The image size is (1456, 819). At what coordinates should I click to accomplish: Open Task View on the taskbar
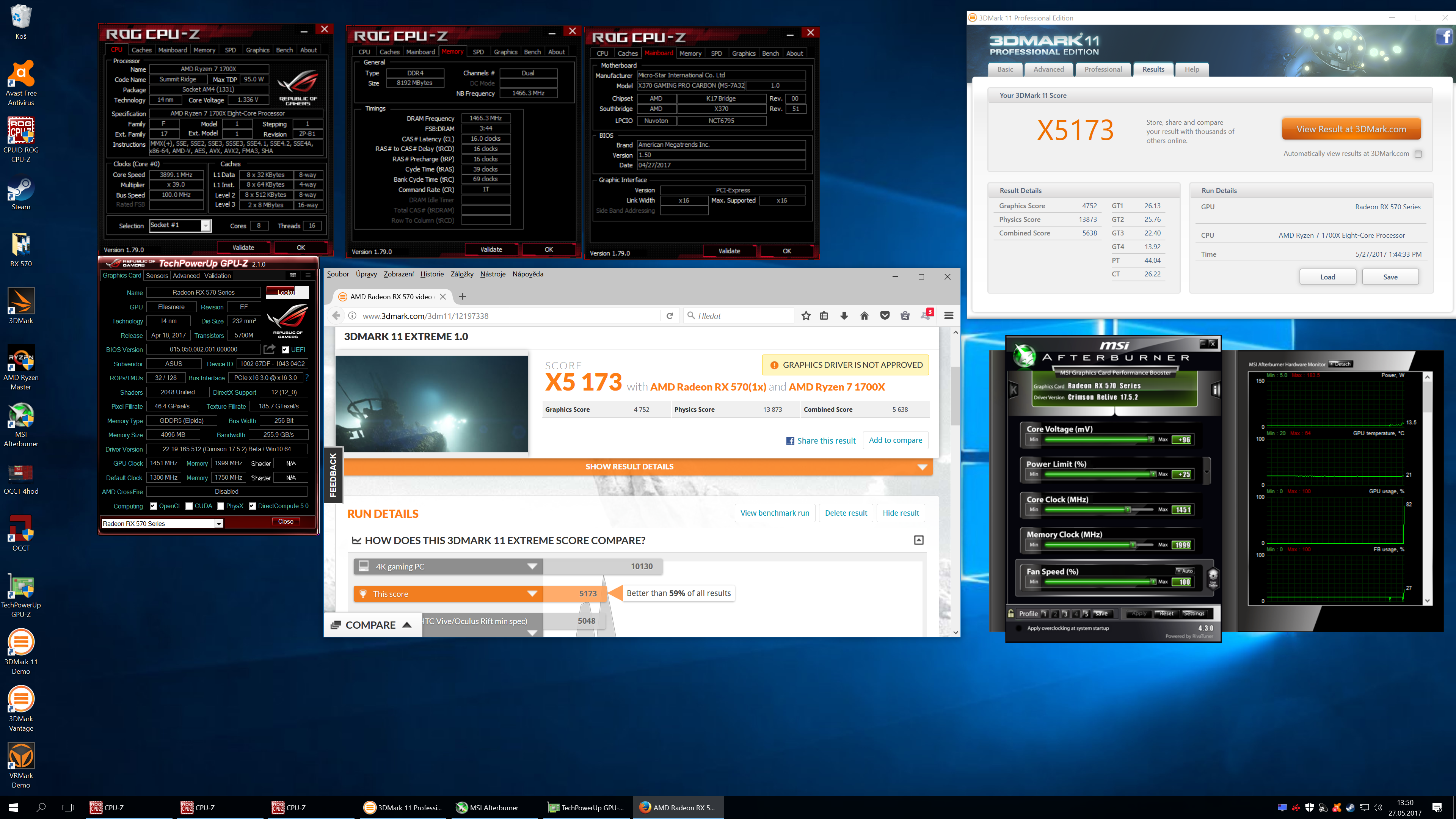tap(68, 807)
